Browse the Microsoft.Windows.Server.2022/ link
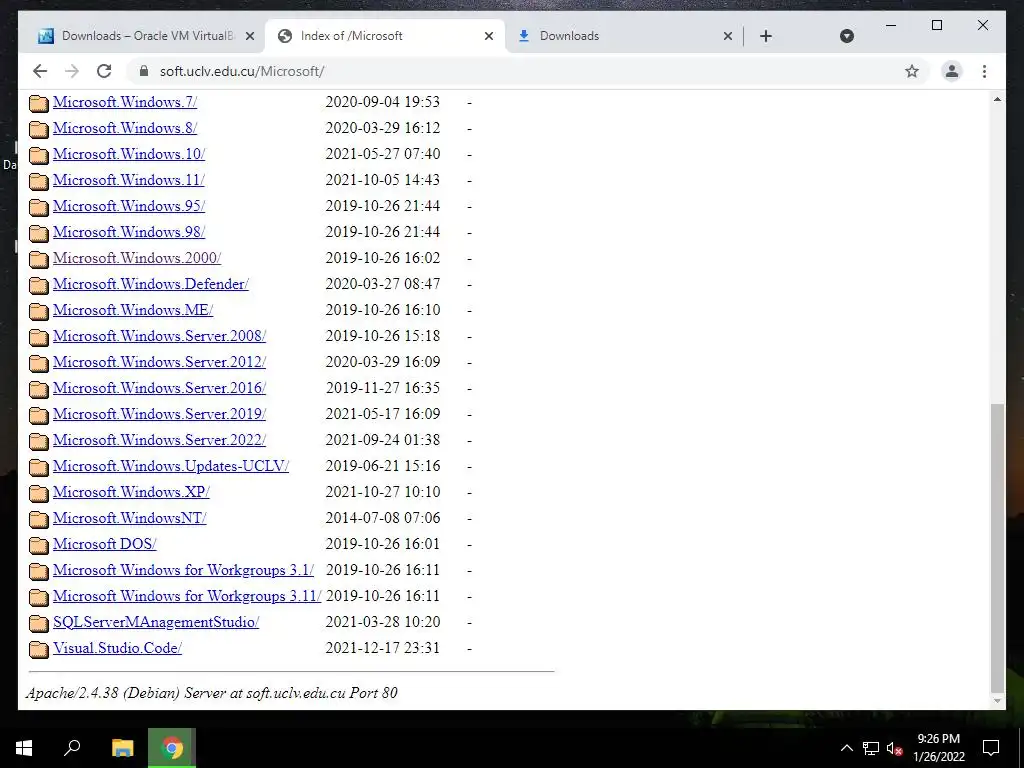 (159, 440)
